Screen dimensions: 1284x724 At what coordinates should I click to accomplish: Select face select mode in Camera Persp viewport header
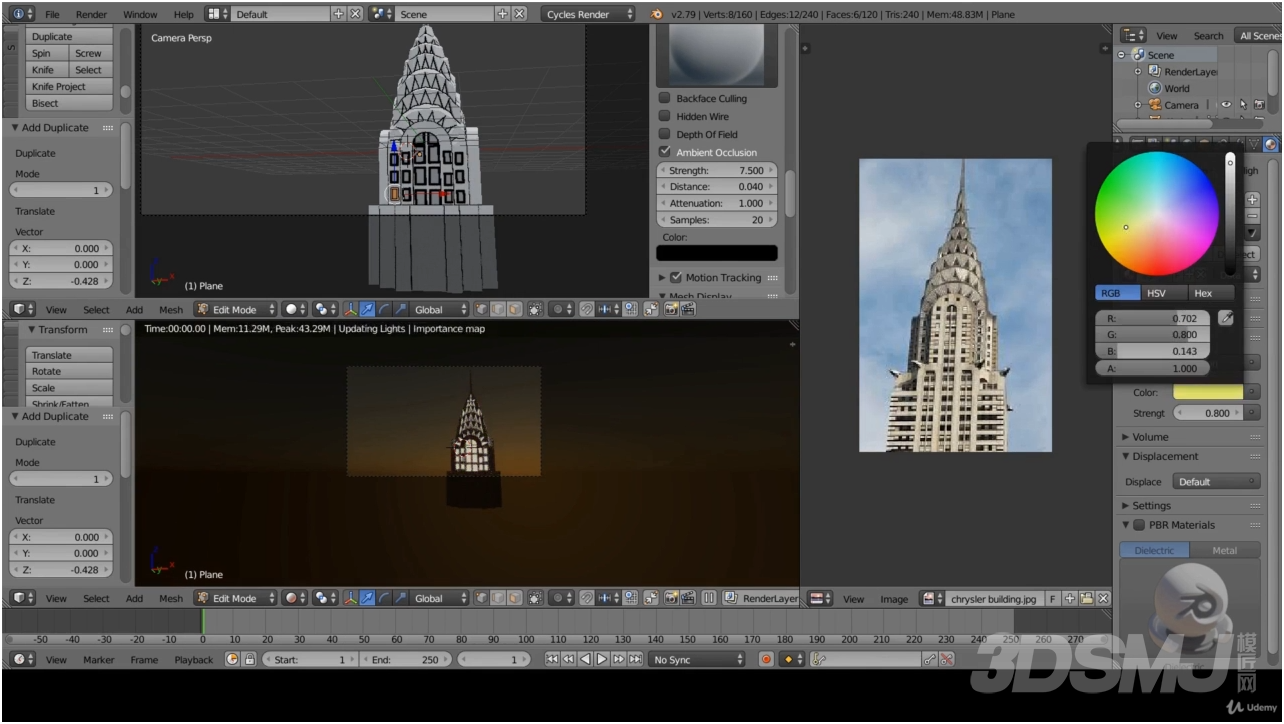[513, 310]
